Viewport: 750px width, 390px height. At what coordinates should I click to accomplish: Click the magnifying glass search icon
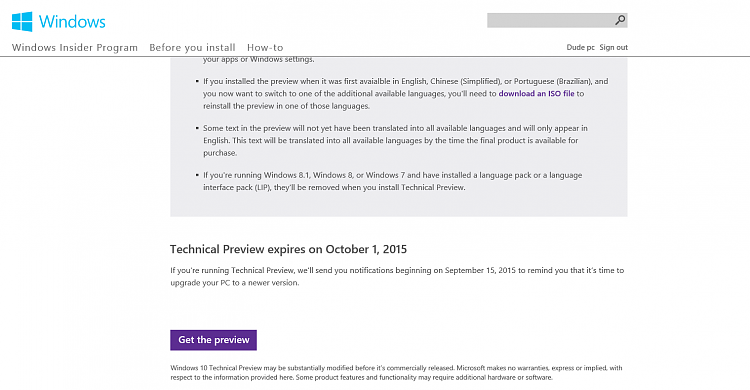tap(620, 20)
